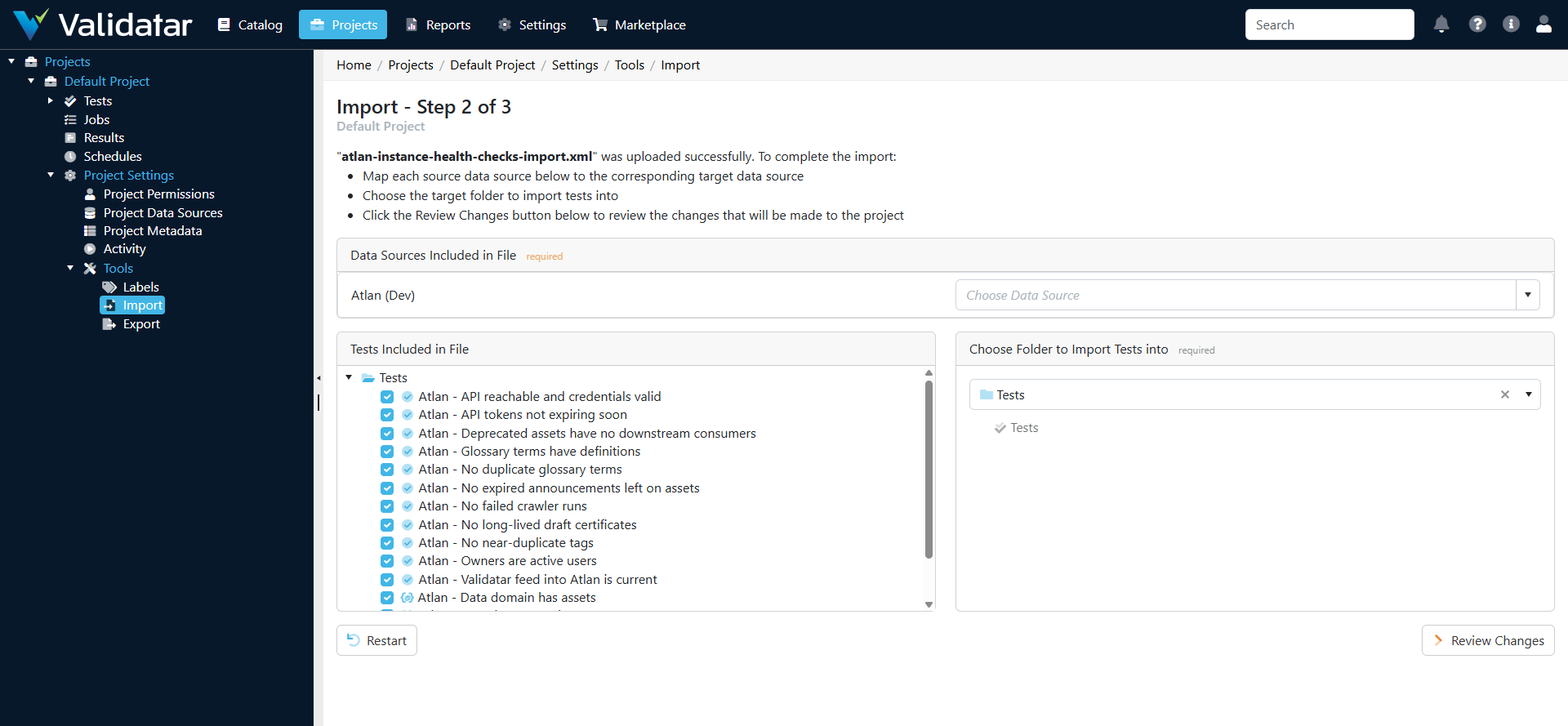Click the Labels tag icon

(x=109, y=287)
